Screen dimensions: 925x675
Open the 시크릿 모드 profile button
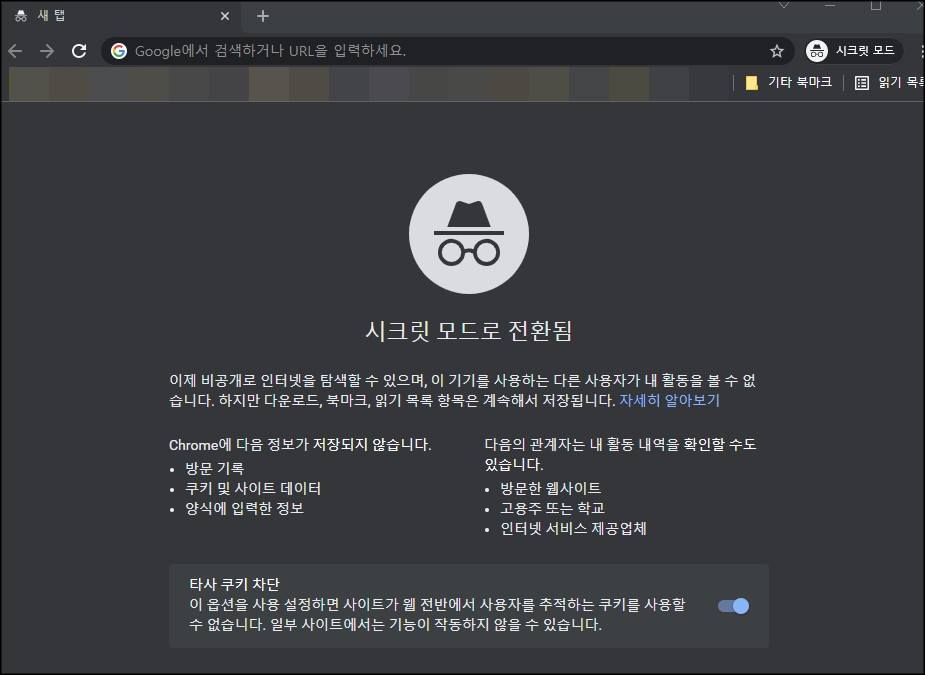(x=853, y=51)
